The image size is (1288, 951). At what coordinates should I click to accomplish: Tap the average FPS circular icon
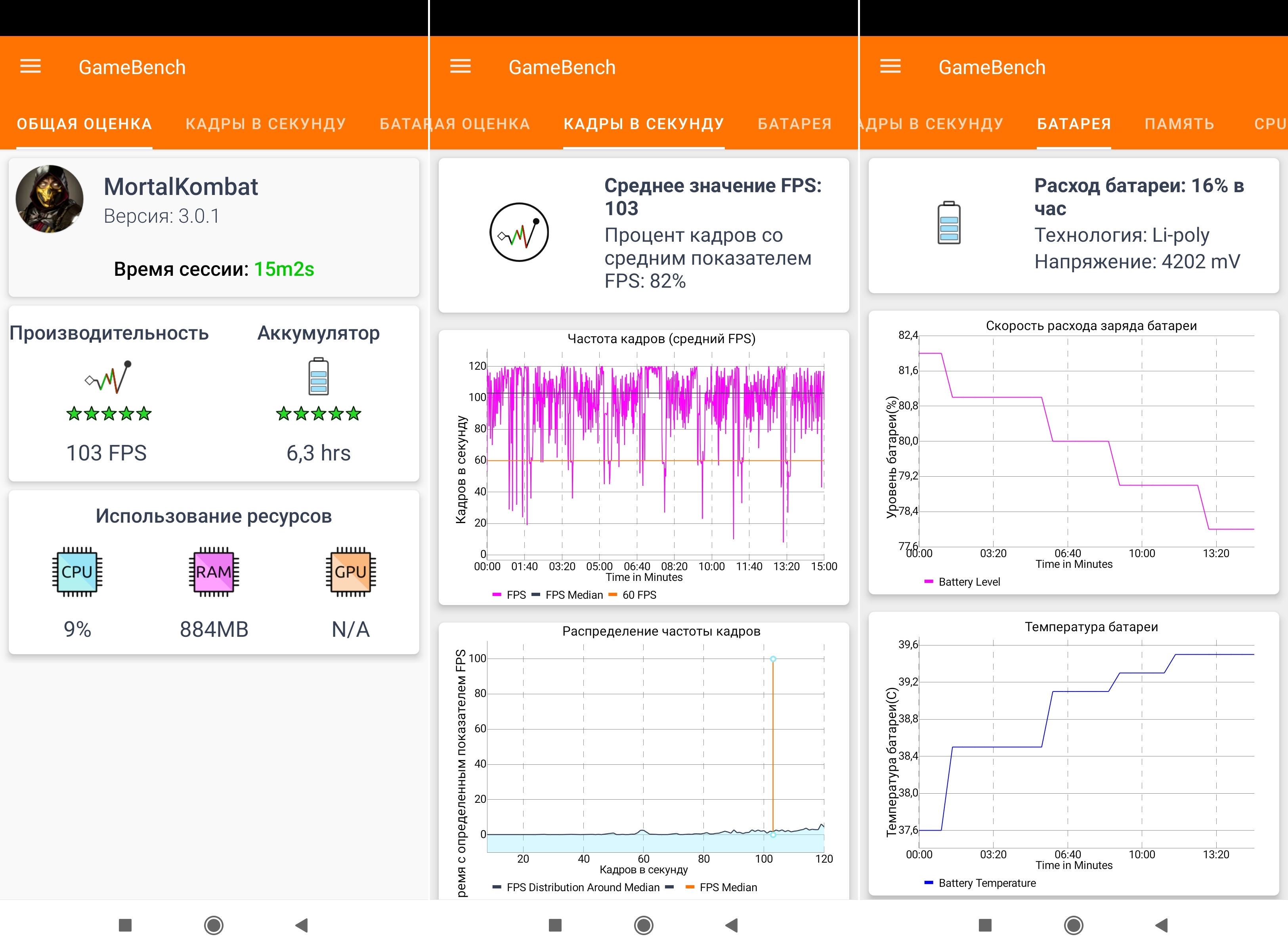tap(519, 232)
